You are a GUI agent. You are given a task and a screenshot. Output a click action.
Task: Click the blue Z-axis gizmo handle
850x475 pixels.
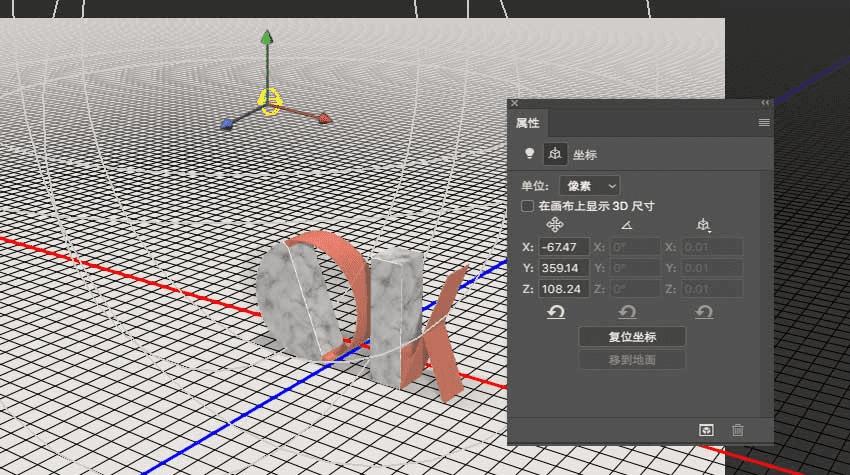[x=227, y=124]
